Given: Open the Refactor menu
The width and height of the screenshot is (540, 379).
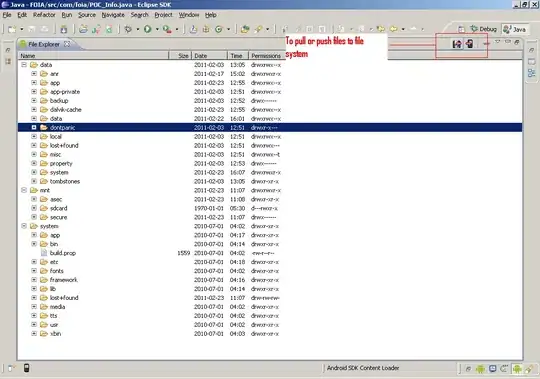Looking at the screenshot, I should point(44,15).
